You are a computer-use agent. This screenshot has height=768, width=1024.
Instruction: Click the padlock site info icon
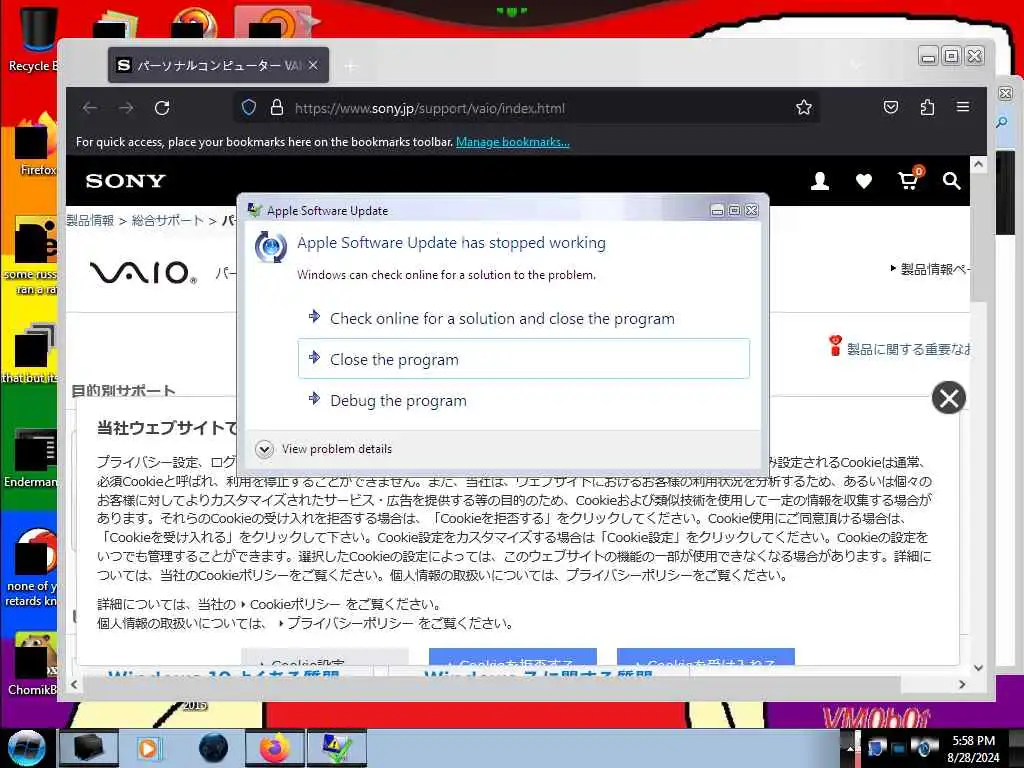277,108
